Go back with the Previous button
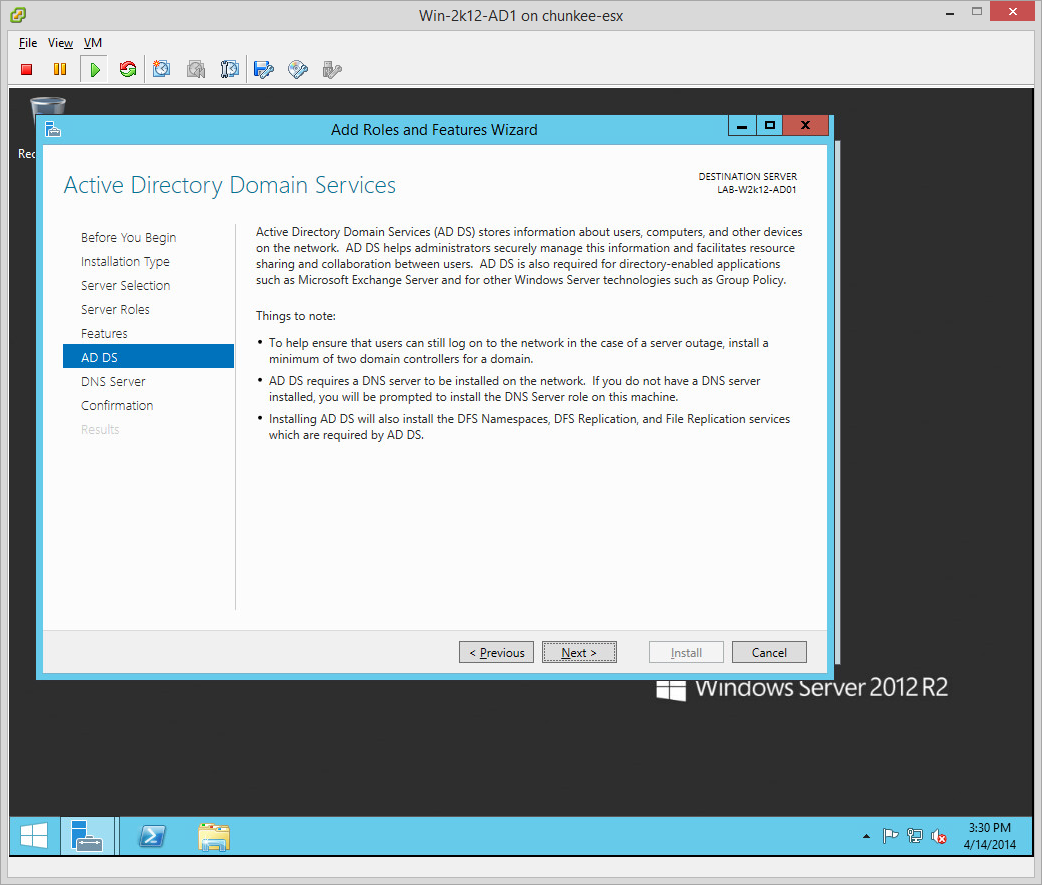 (497, 653)
